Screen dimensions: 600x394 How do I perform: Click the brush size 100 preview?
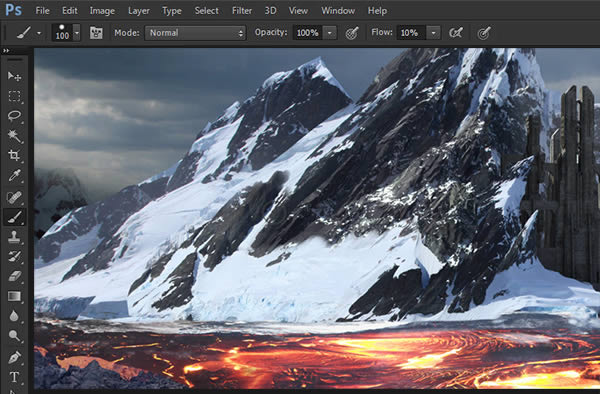pyautogui.click(x=62, y=33)
